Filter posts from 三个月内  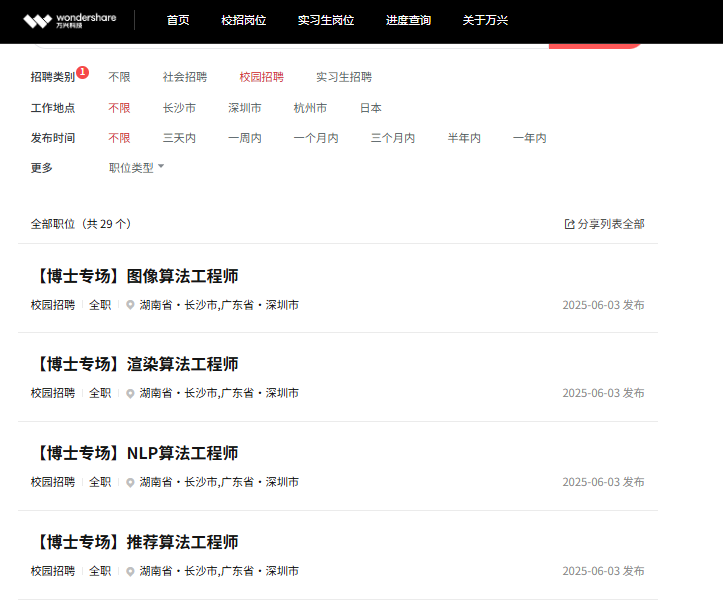[393, 138]
